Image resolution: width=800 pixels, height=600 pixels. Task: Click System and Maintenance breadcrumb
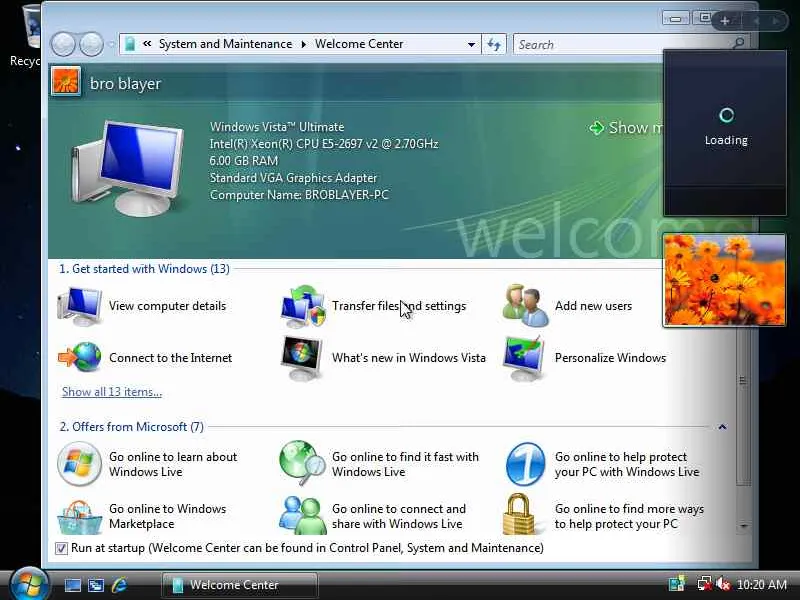click(226, 44)
